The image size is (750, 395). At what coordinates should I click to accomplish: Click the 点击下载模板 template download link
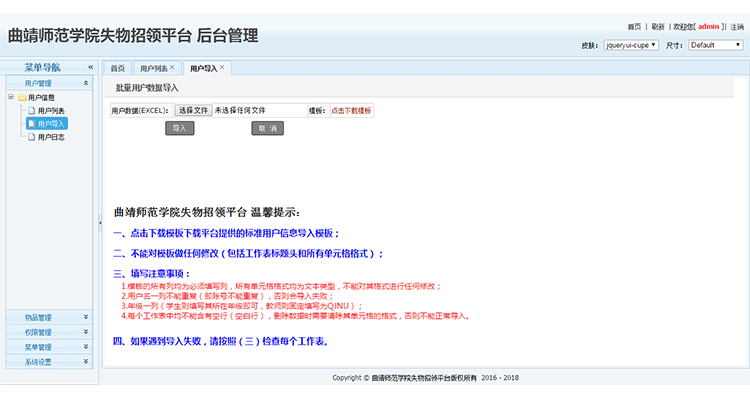(x=351, y=110)
